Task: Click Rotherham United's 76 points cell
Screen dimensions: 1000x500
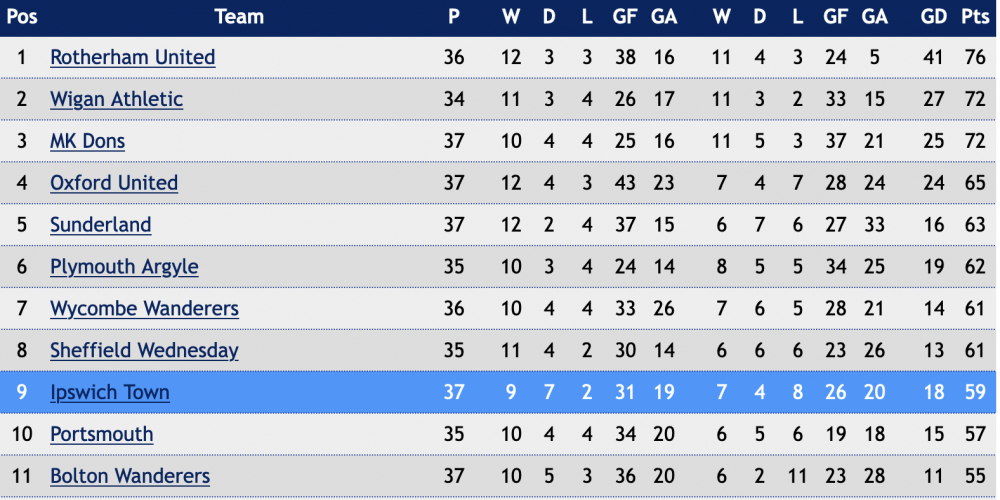Action: pos(975,57)
